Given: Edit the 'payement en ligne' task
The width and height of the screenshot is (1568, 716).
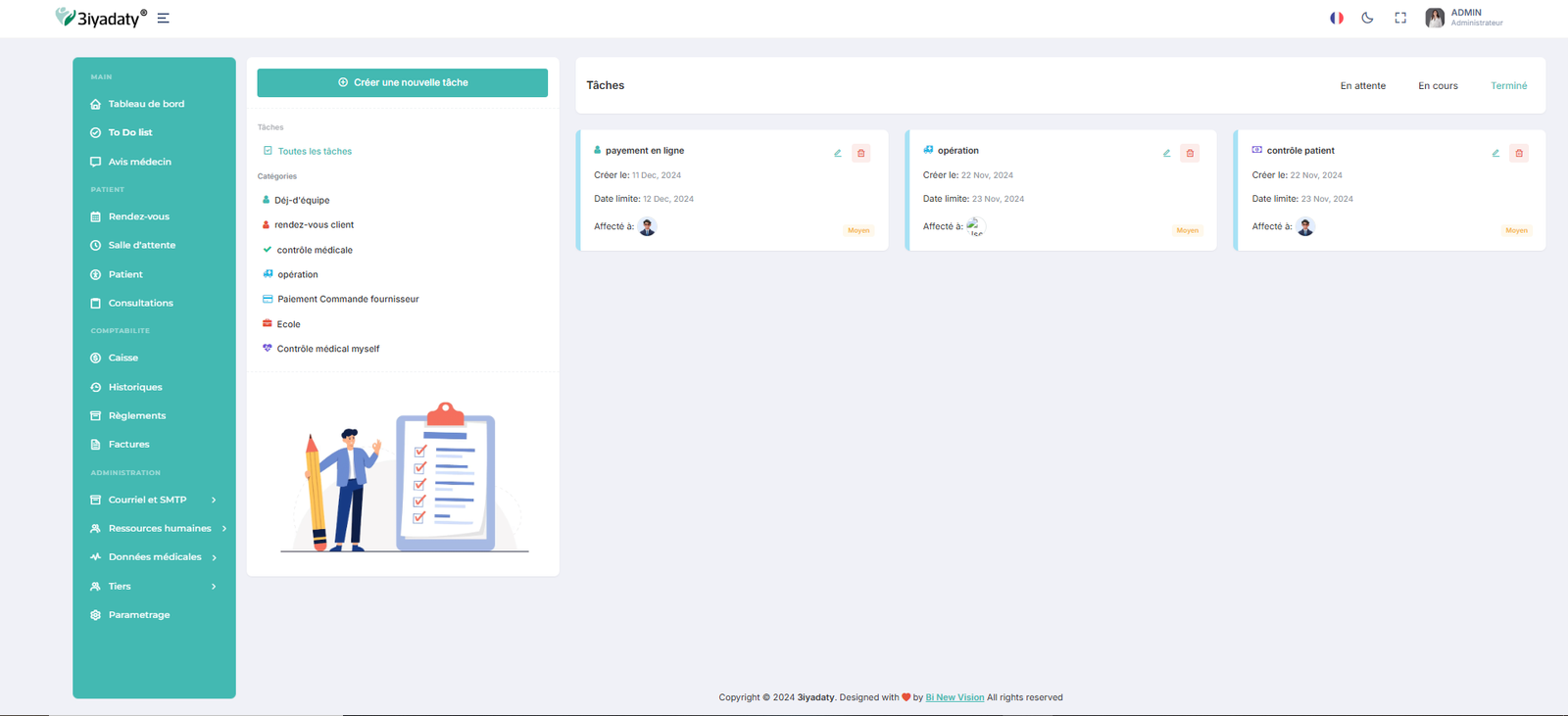Looking at the screenshot, I should pyautogui.click(x=838, y=153).
